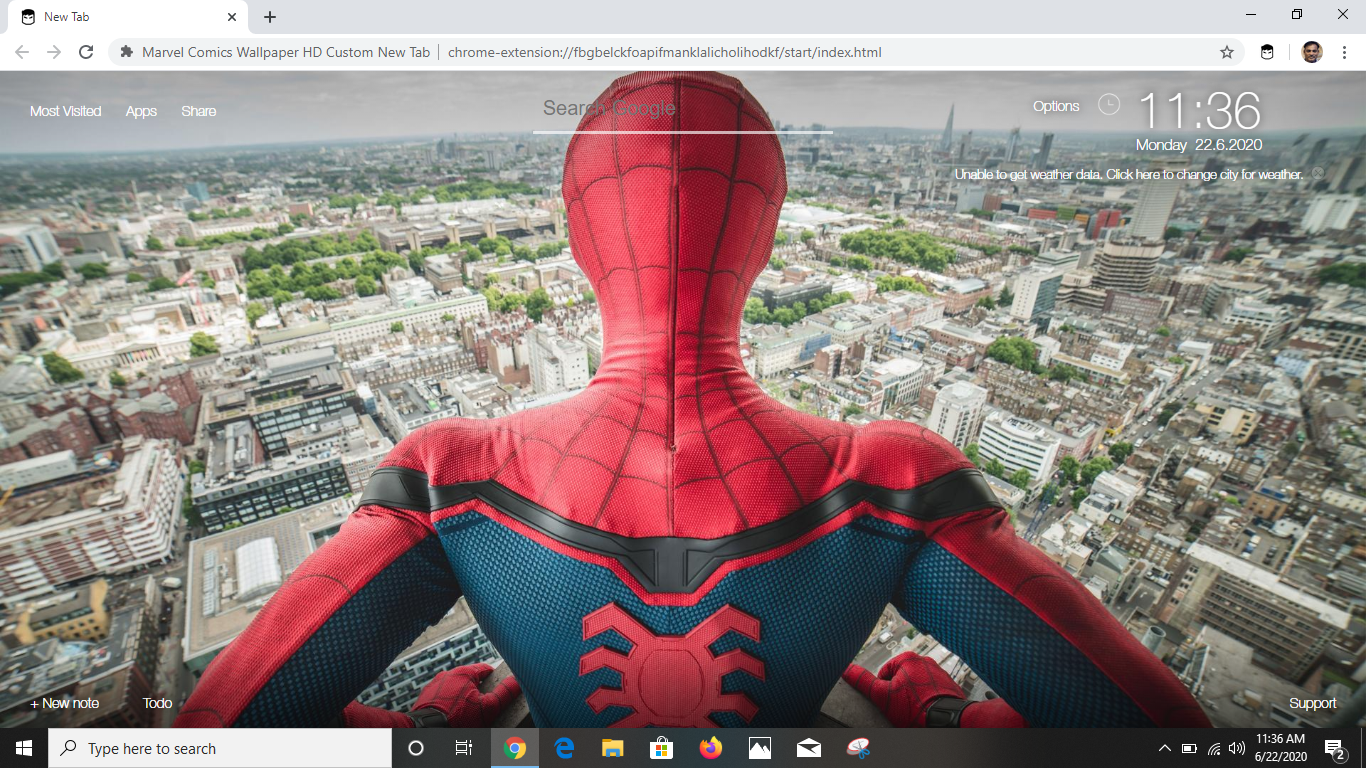
Task: Change city for weather via the message link
Action: tap(1129, 174)
